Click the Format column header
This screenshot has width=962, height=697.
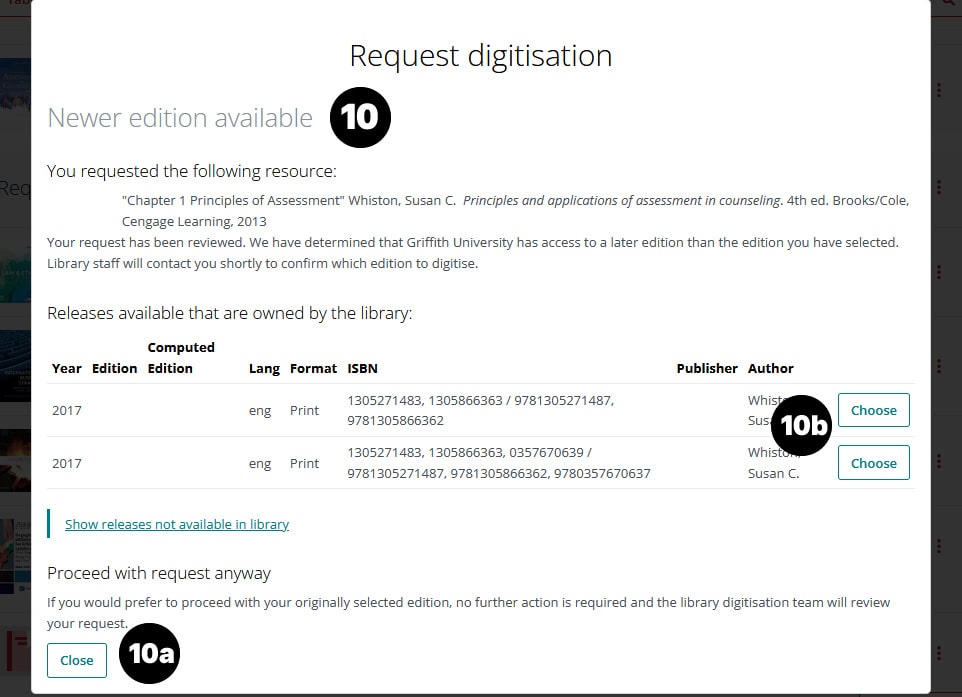(x=313, y=368)
